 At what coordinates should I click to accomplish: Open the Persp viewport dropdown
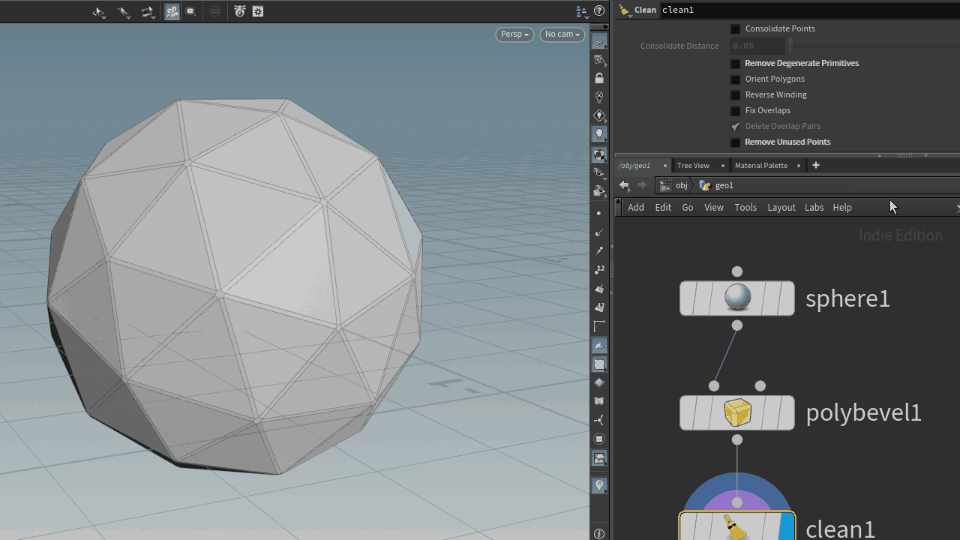point(515,34)
